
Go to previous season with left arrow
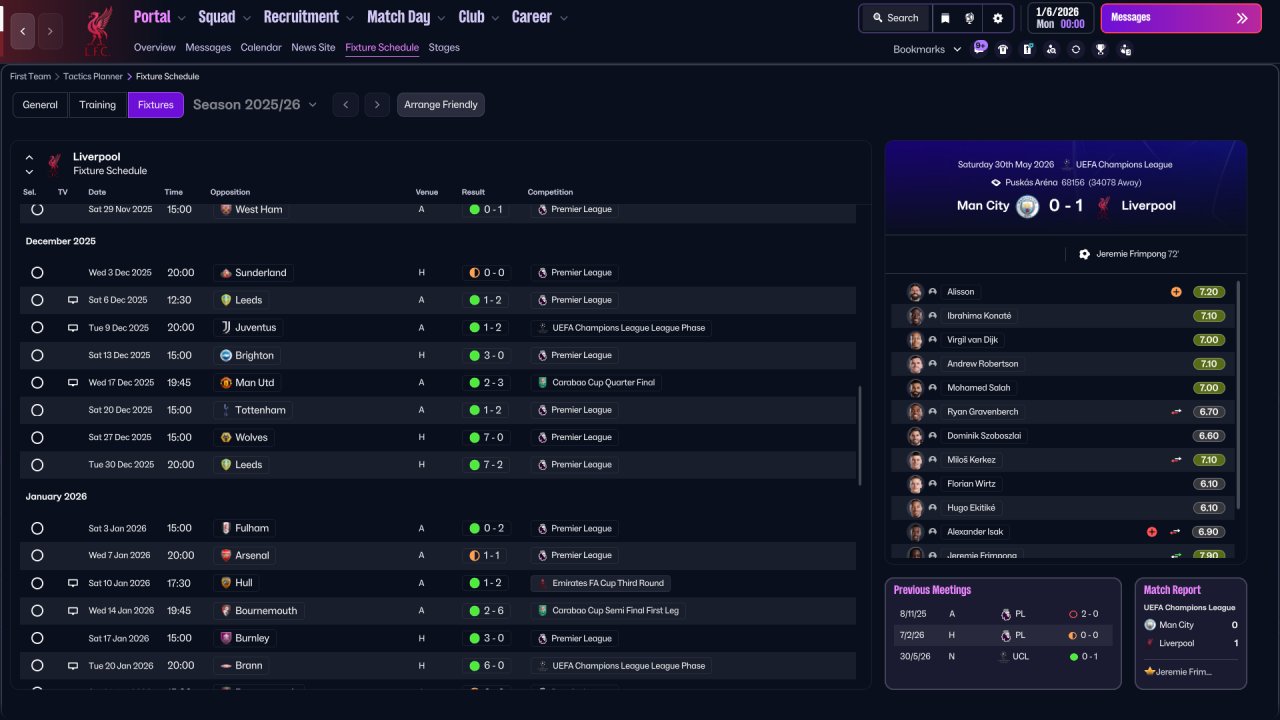point(345,105)
